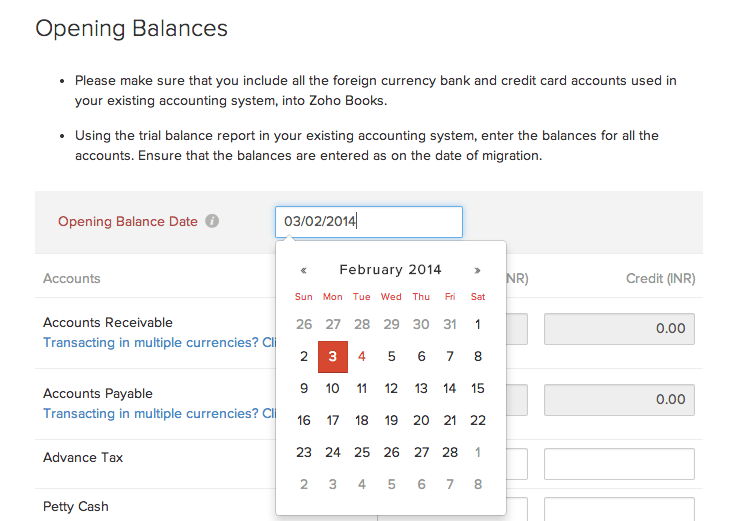Choose February 1 in the first week row
The height and width of the screenshot is (521, 730).
(x=478, y=325)
